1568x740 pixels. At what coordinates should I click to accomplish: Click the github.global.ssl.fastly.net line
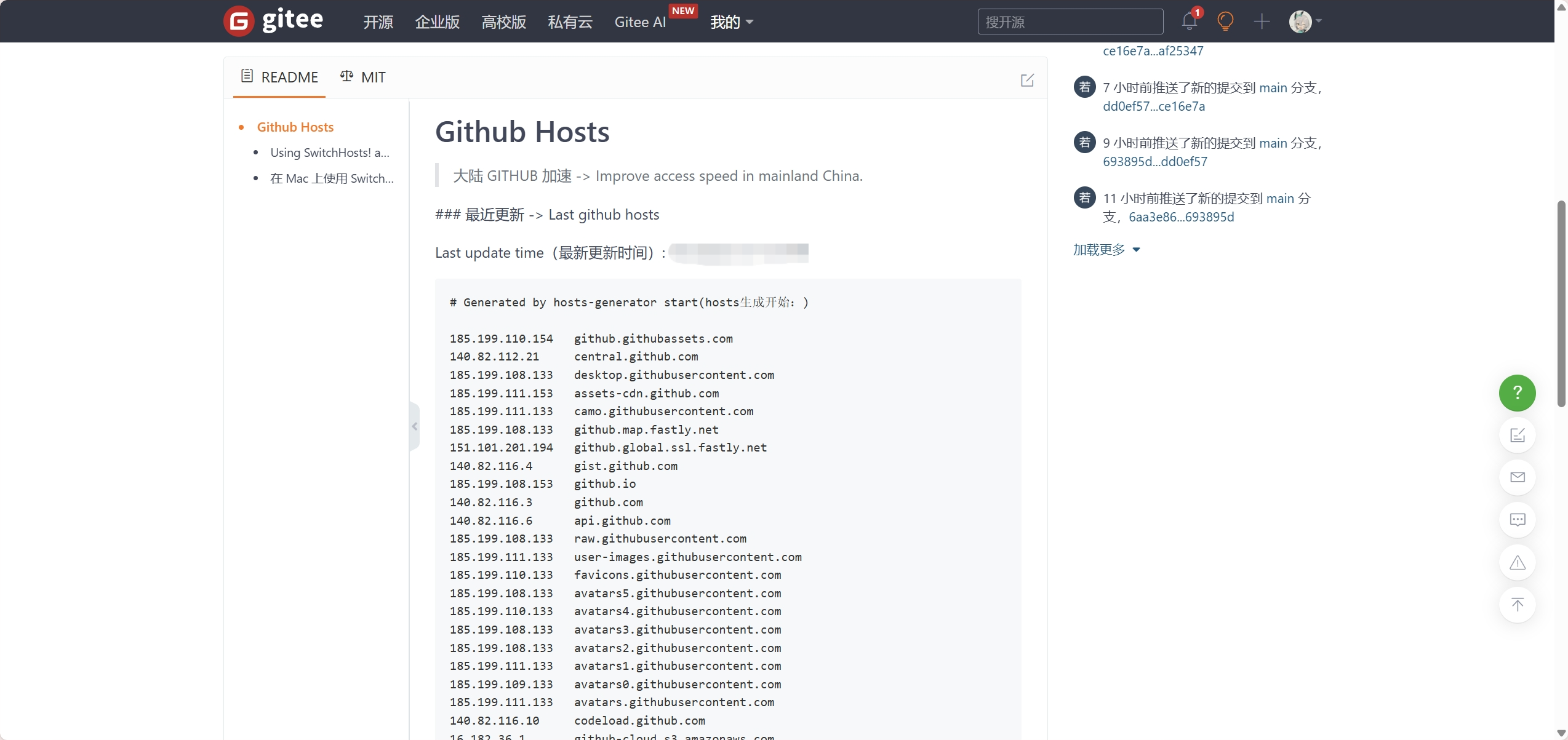608,448
